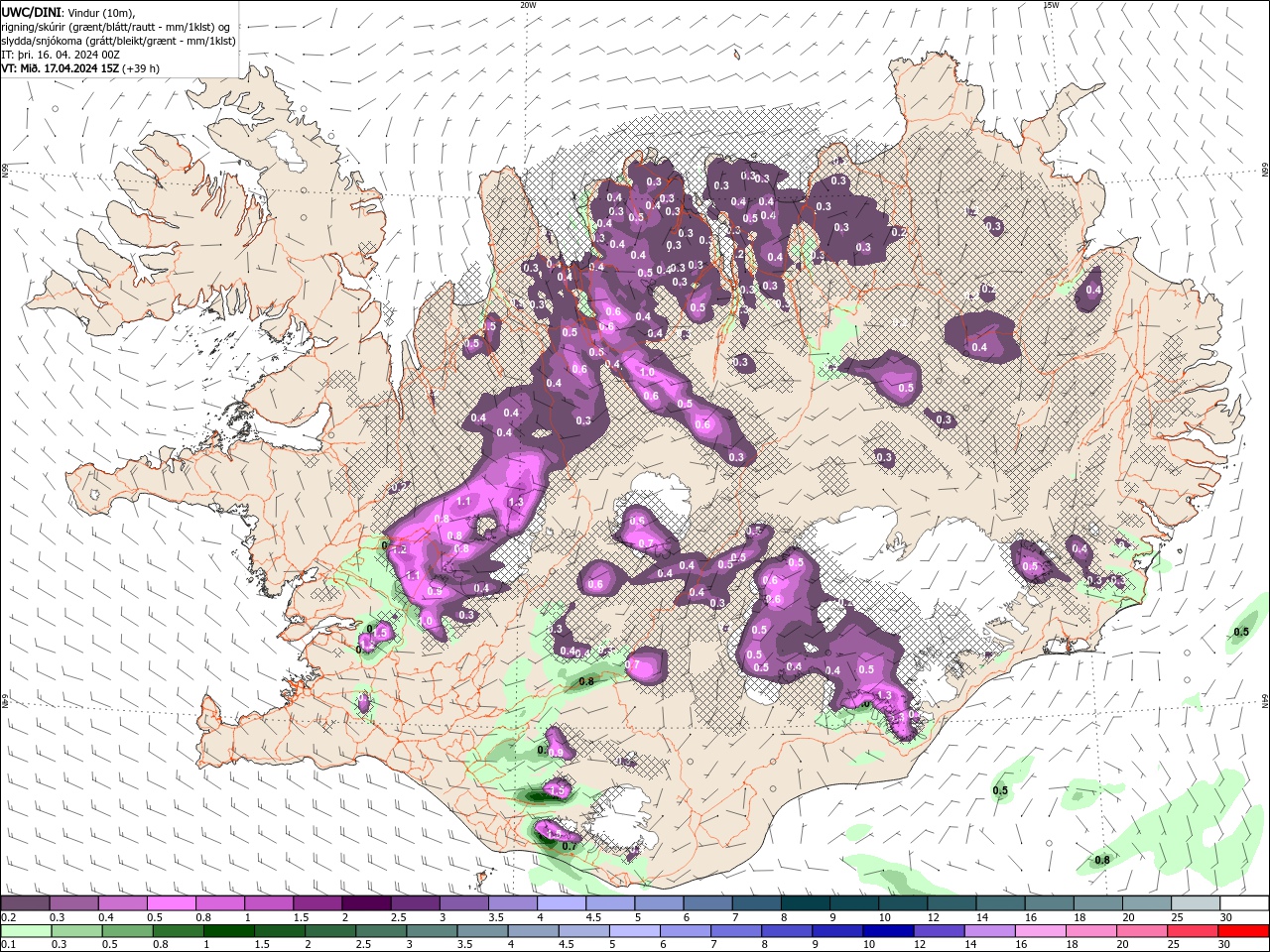Select the navy blue swatch labeled 10 in the bottom row
Image resolution: width=1270 pixels, height=952 pixels.
click(887, 931)
